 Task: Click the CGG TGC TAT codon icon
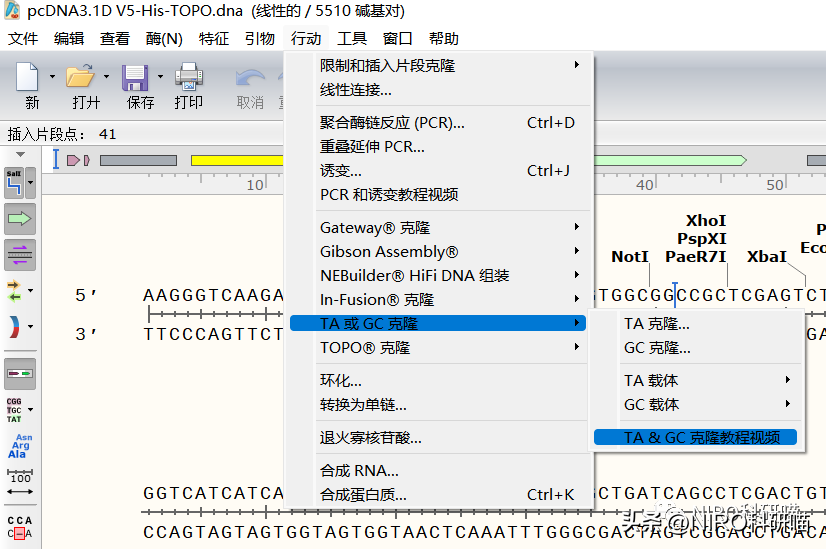coord(14,410)
